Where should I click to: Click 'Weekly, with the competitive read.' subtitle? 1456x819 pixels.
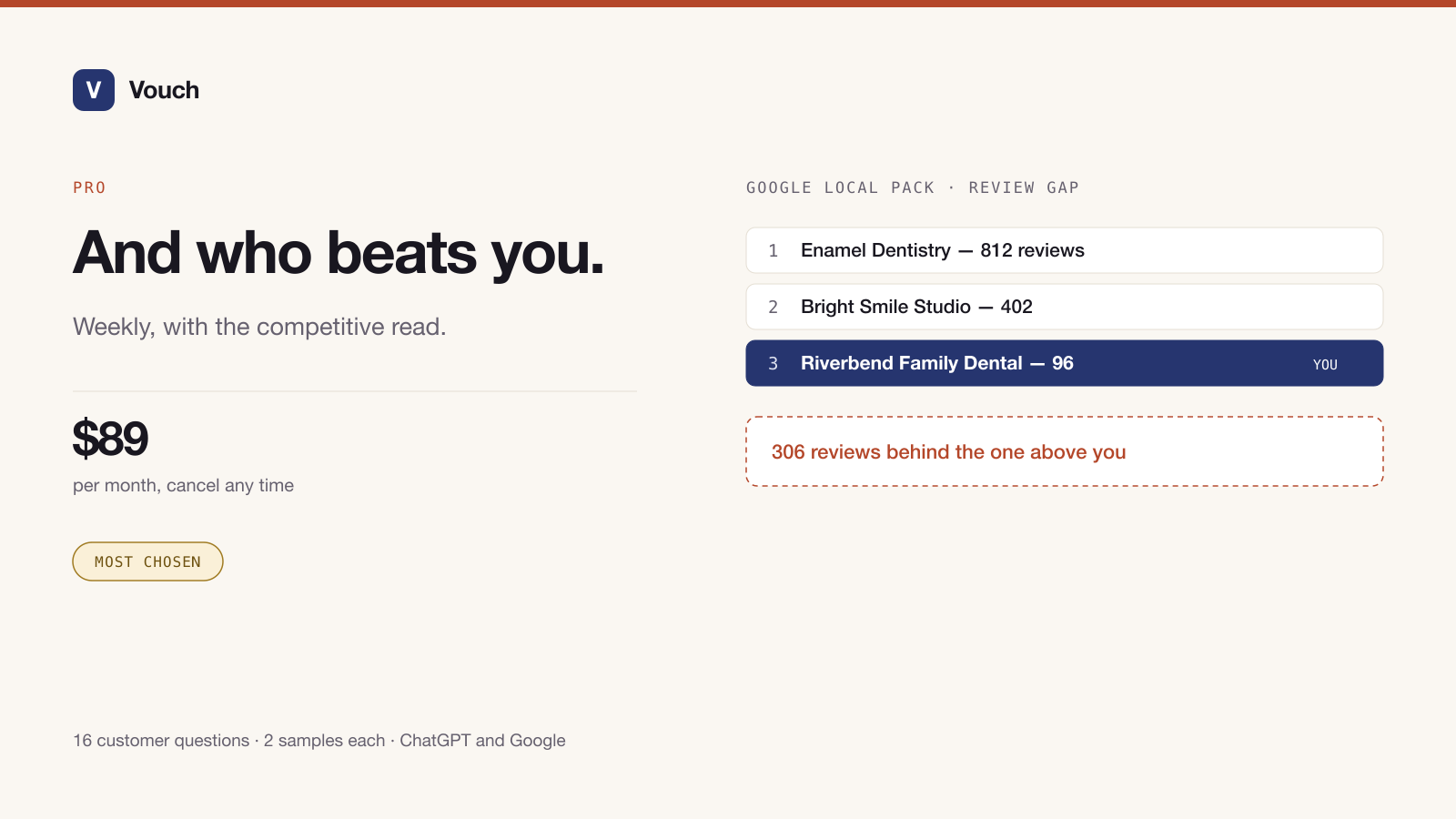tap(259, 327)
